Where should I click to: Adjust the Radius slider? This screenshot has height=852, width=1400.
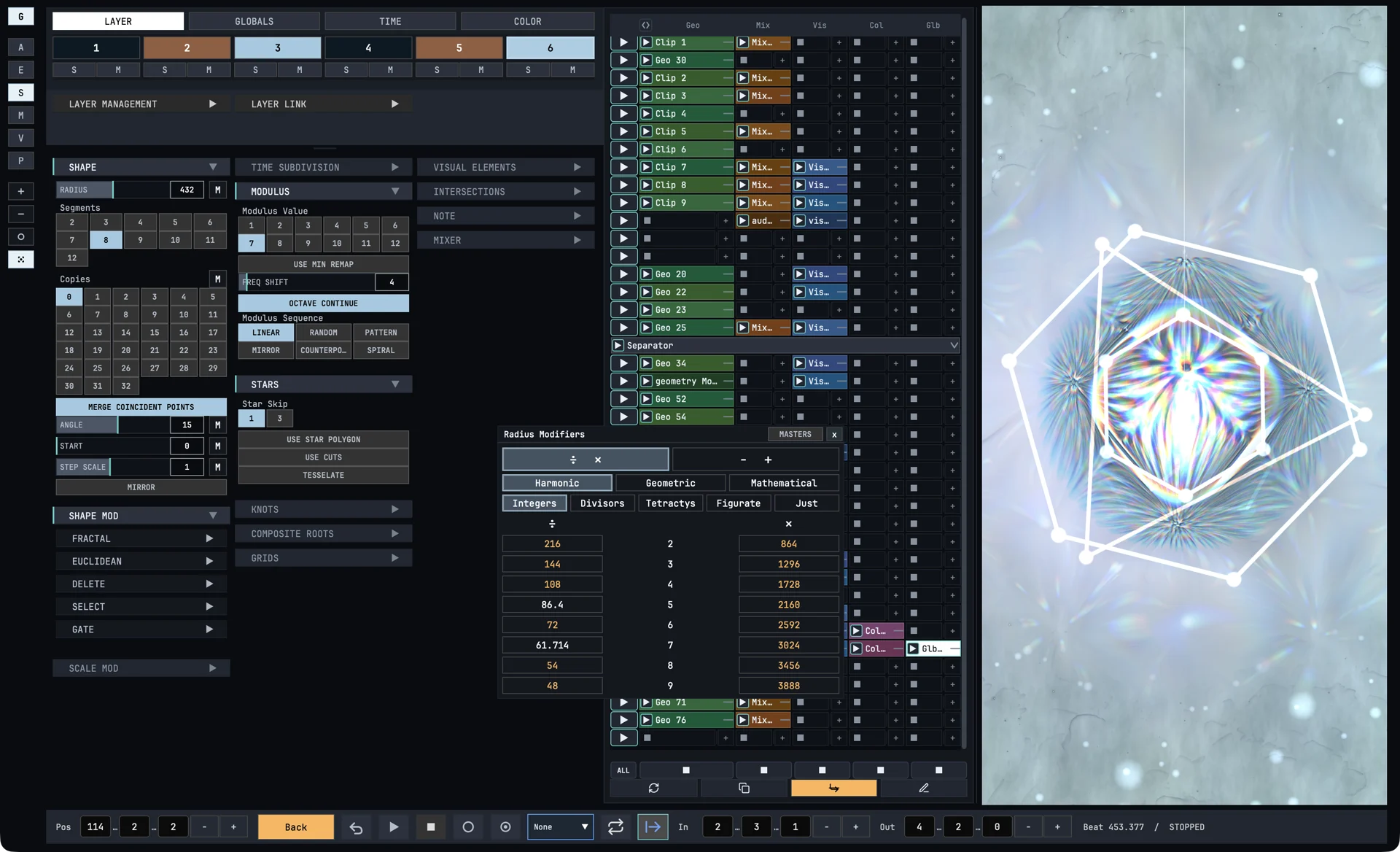click(112, 190)
